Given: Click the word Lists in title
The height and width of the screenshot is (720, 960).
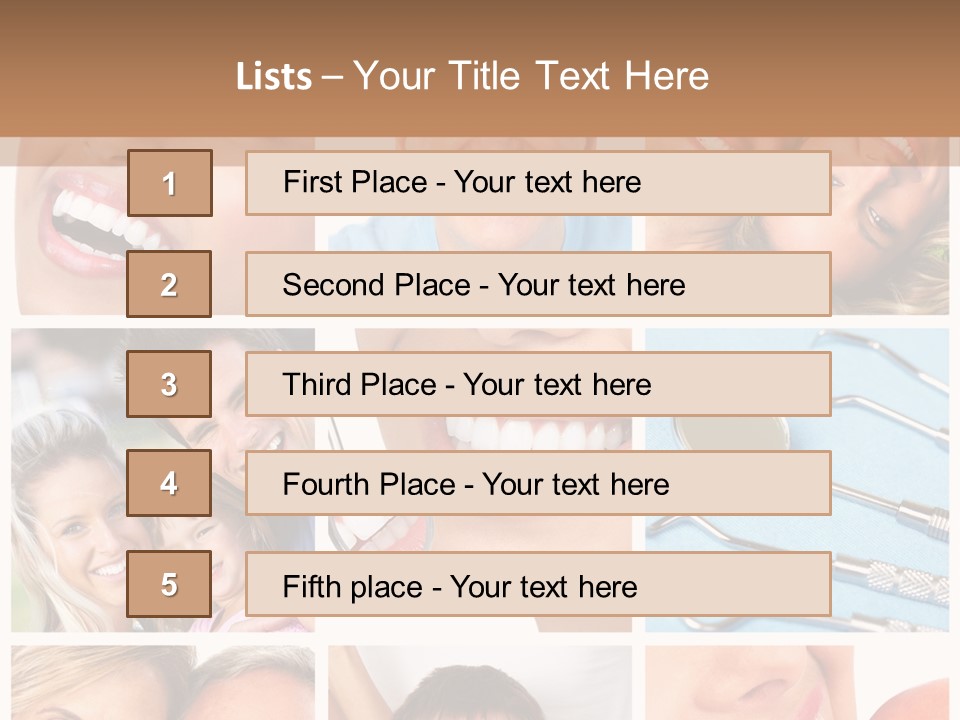Looking at the screenshot, I should 274,76.
